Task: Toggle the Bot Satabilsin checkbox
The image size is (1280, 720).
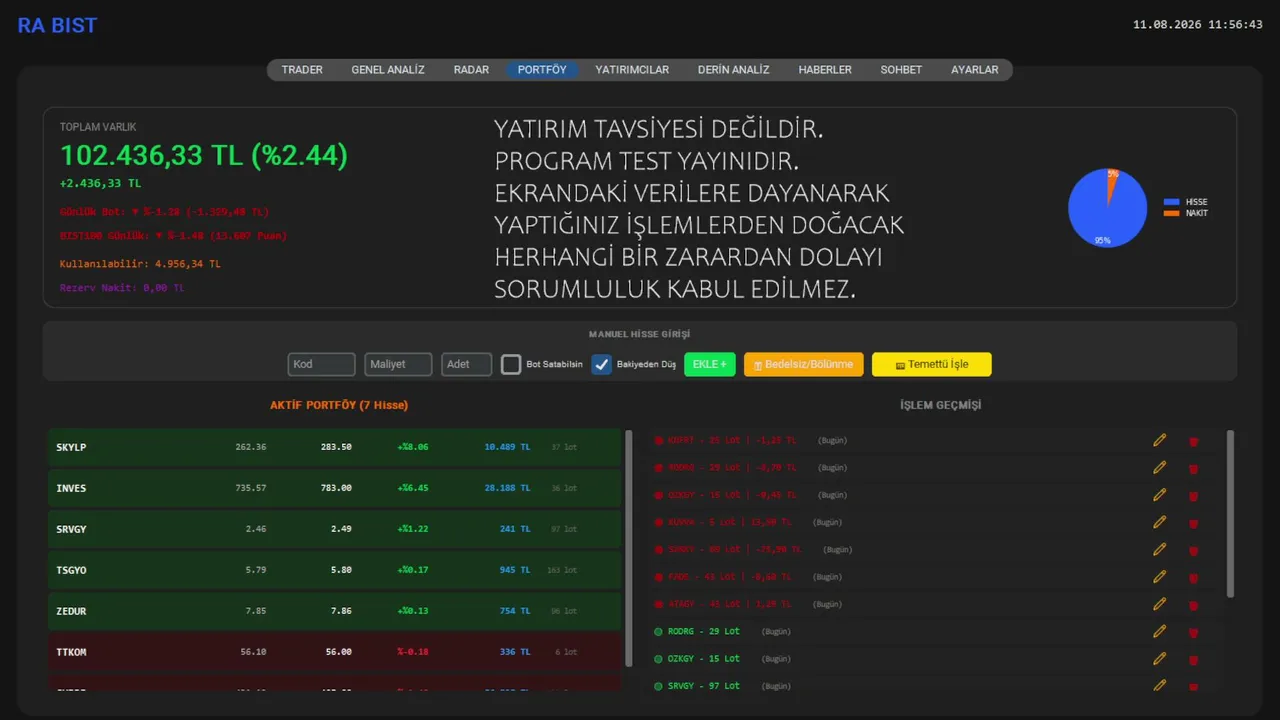Action: pyautogui.click(x=511, y=365)
